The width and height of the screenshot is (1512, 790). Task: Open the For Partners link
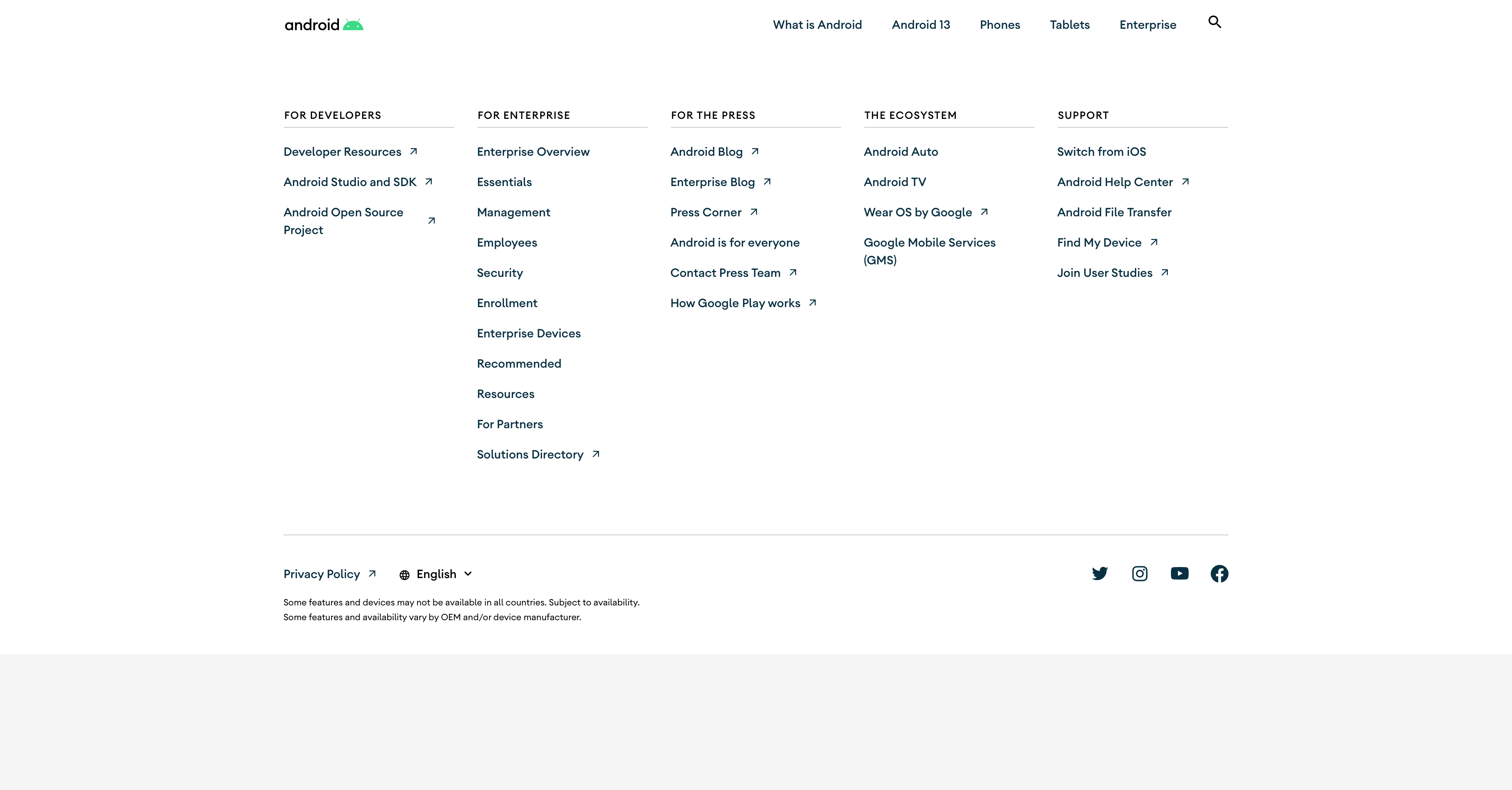point(509,424)
